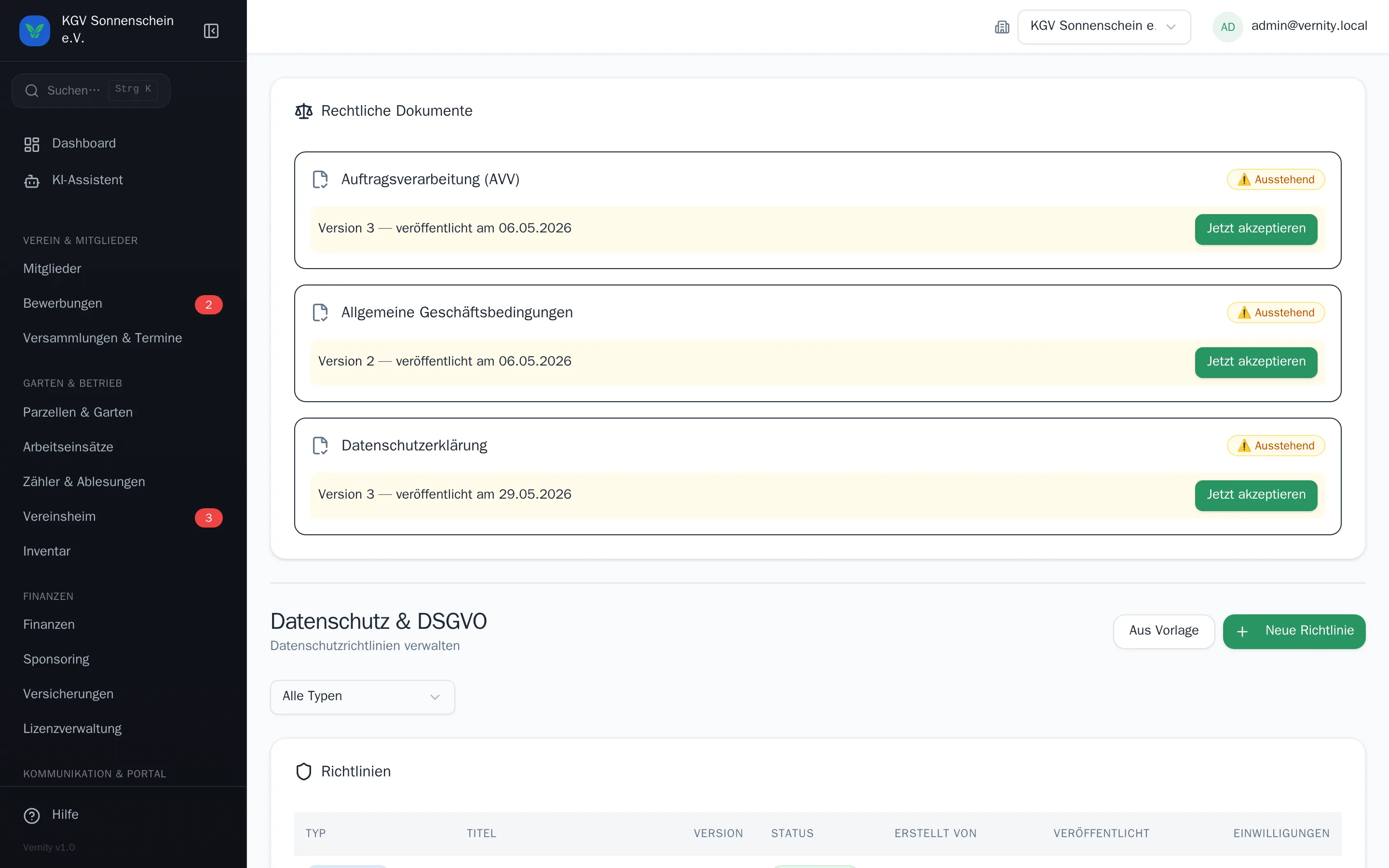Click the TYP column header
Screen dimensions: 1389x868
tap(315, 834)
